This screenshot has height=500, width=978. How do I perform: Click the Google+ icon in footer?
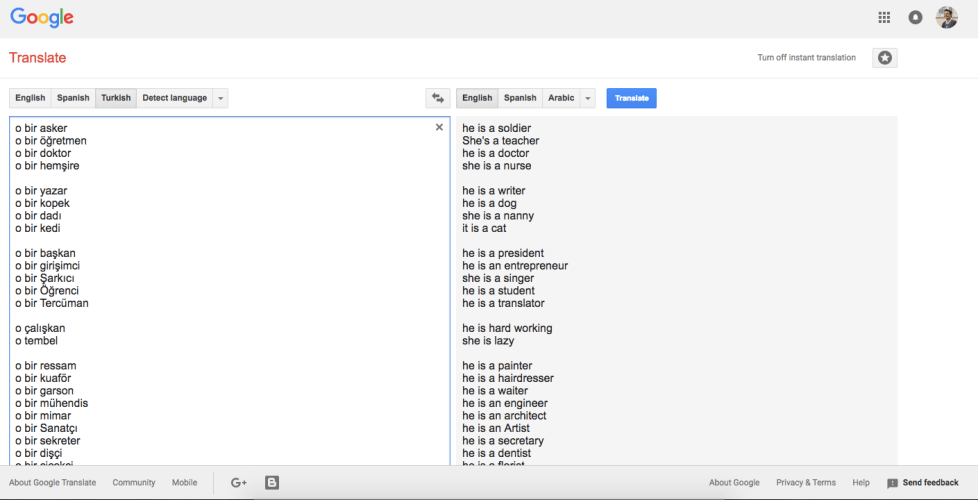point(239,483)
